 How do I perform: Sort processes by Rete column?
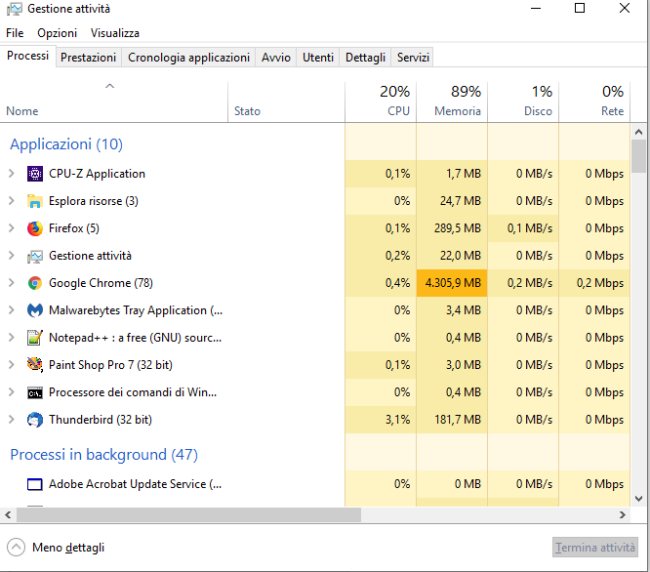click(594, 102)
